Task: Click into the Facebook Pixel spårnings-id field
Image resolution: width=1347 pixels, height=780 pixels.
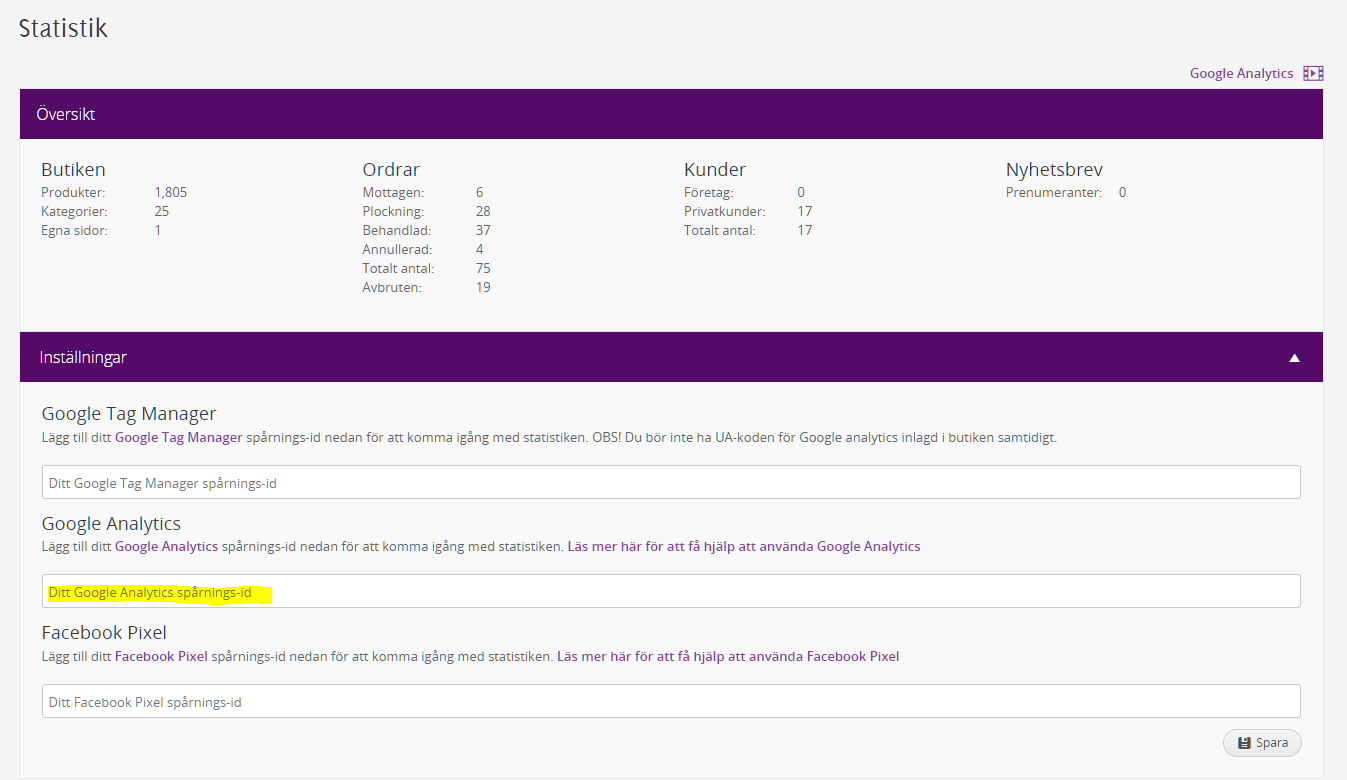Action: pos(671,701)
